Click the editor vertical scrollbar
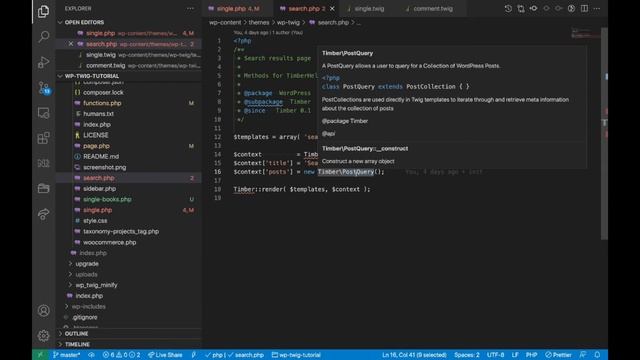Screen dimensions: 640x360 pyautogui.click(x=604, y=133)
